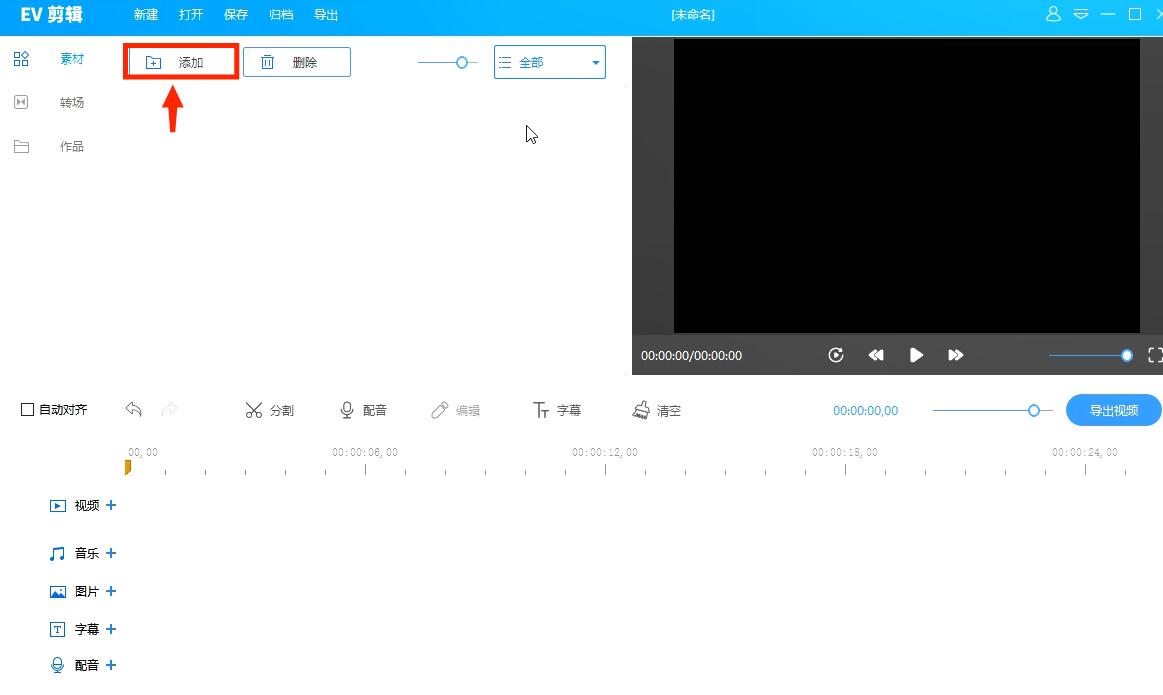Click the 导出视频 button

pyautogui.click(x=1113, y=410)
